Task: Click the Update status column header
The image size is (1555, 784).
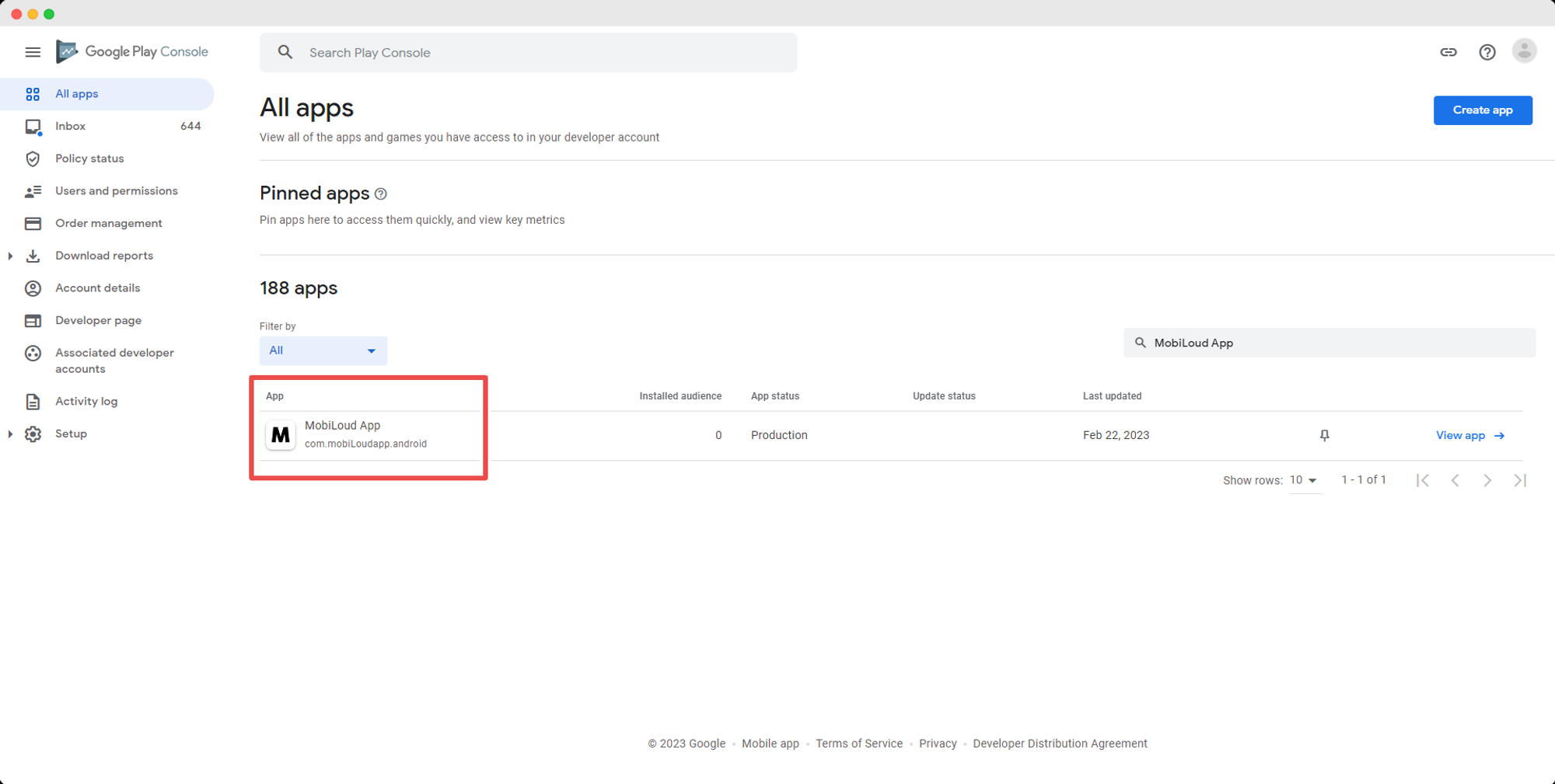Action: pos(944,396)
